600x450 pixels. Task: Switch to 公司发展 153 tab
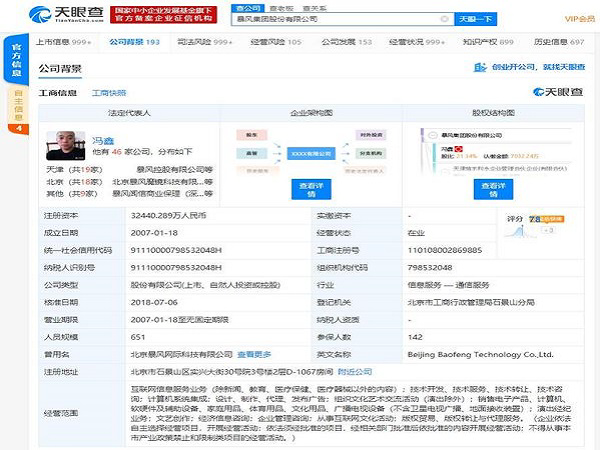(x=346, y=42)
